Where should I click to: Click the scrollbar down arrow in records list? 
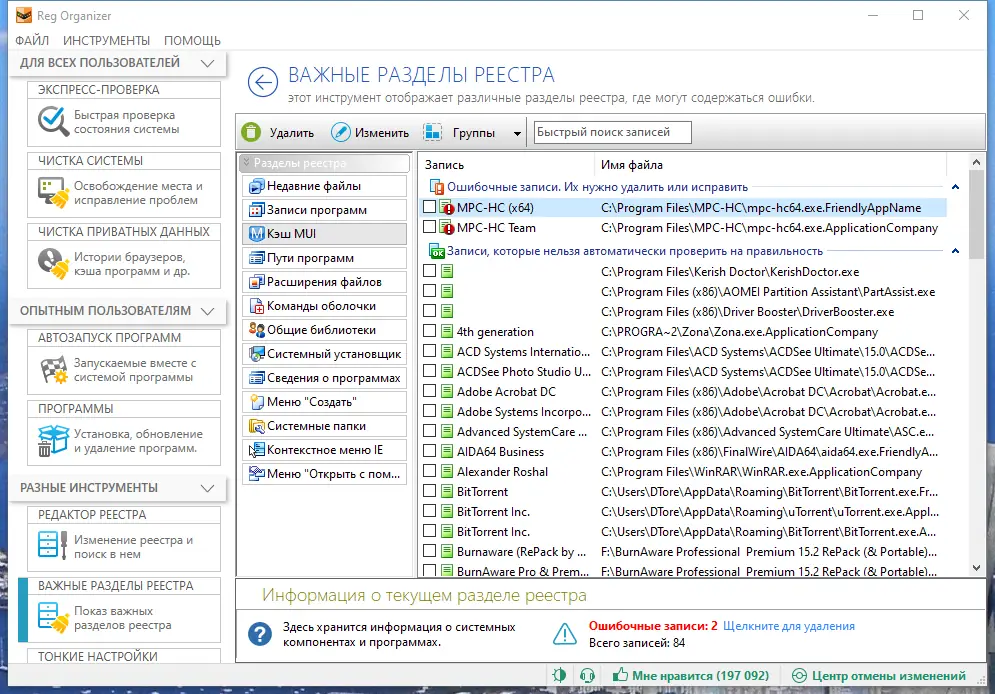tap(977, 568)
